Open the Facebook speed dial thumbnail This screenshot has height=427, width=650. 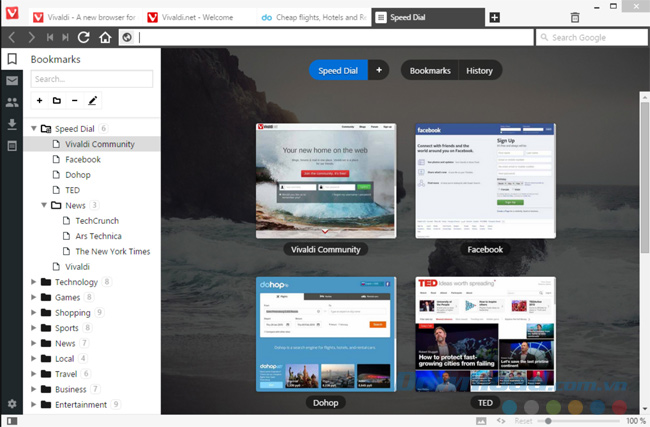click(x=485, y=181)
